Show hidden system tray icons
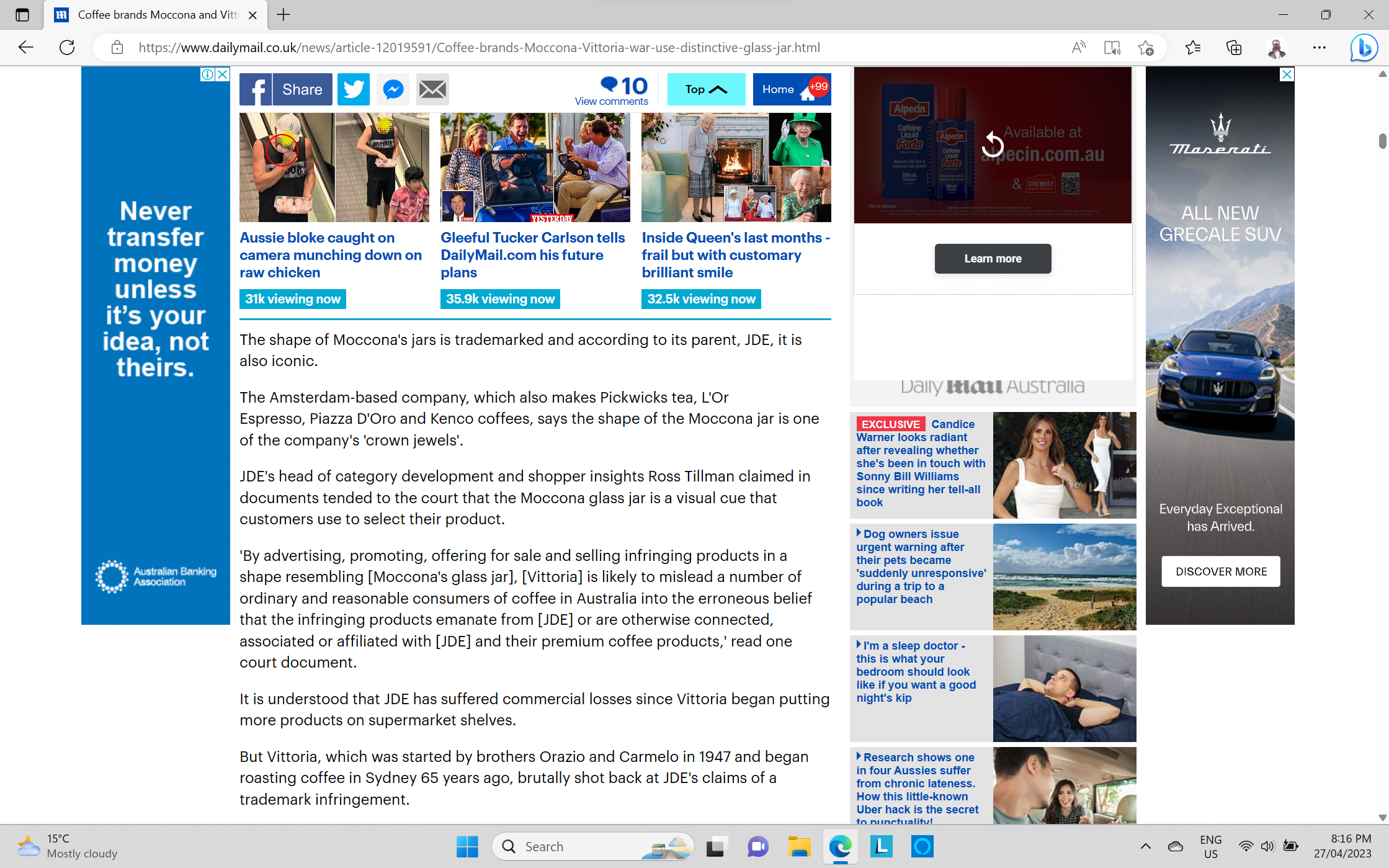The width and height of the screenshot is (1389, 868). 1145,846
